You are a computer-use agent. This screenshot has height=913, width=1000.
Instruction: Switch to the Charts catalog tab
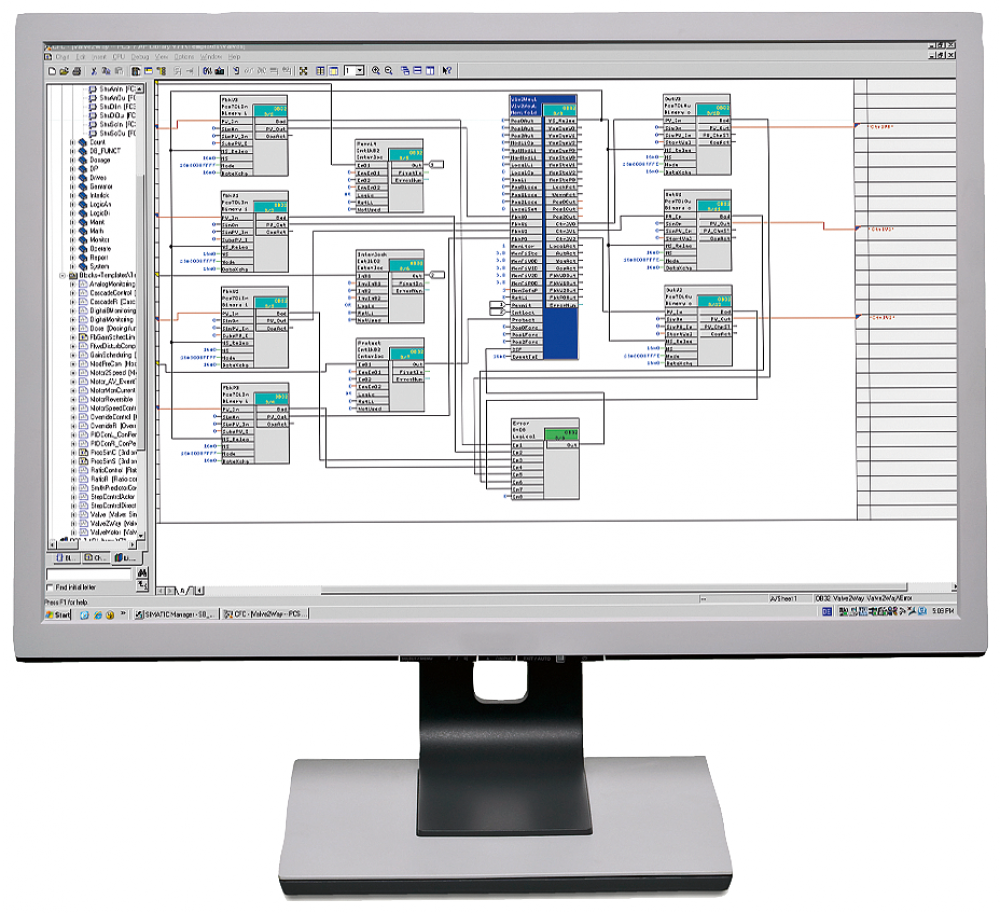tap(96, 558)
